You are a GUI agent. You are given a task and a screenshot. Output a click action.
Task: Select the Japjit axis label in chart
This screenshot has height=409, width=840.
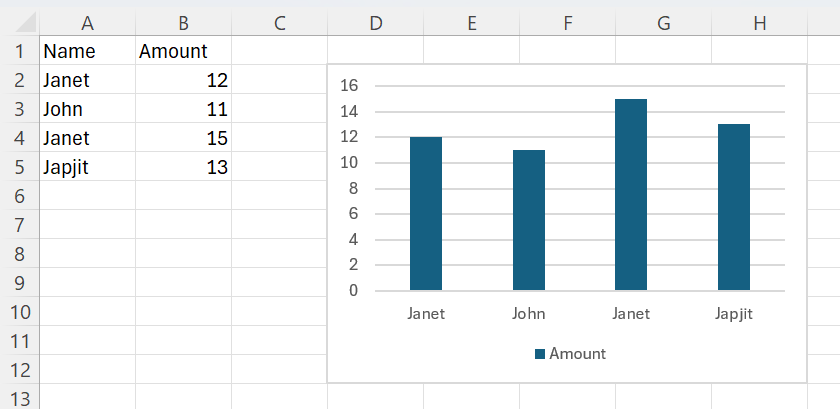pyautogui.click(x=733, y=314)
